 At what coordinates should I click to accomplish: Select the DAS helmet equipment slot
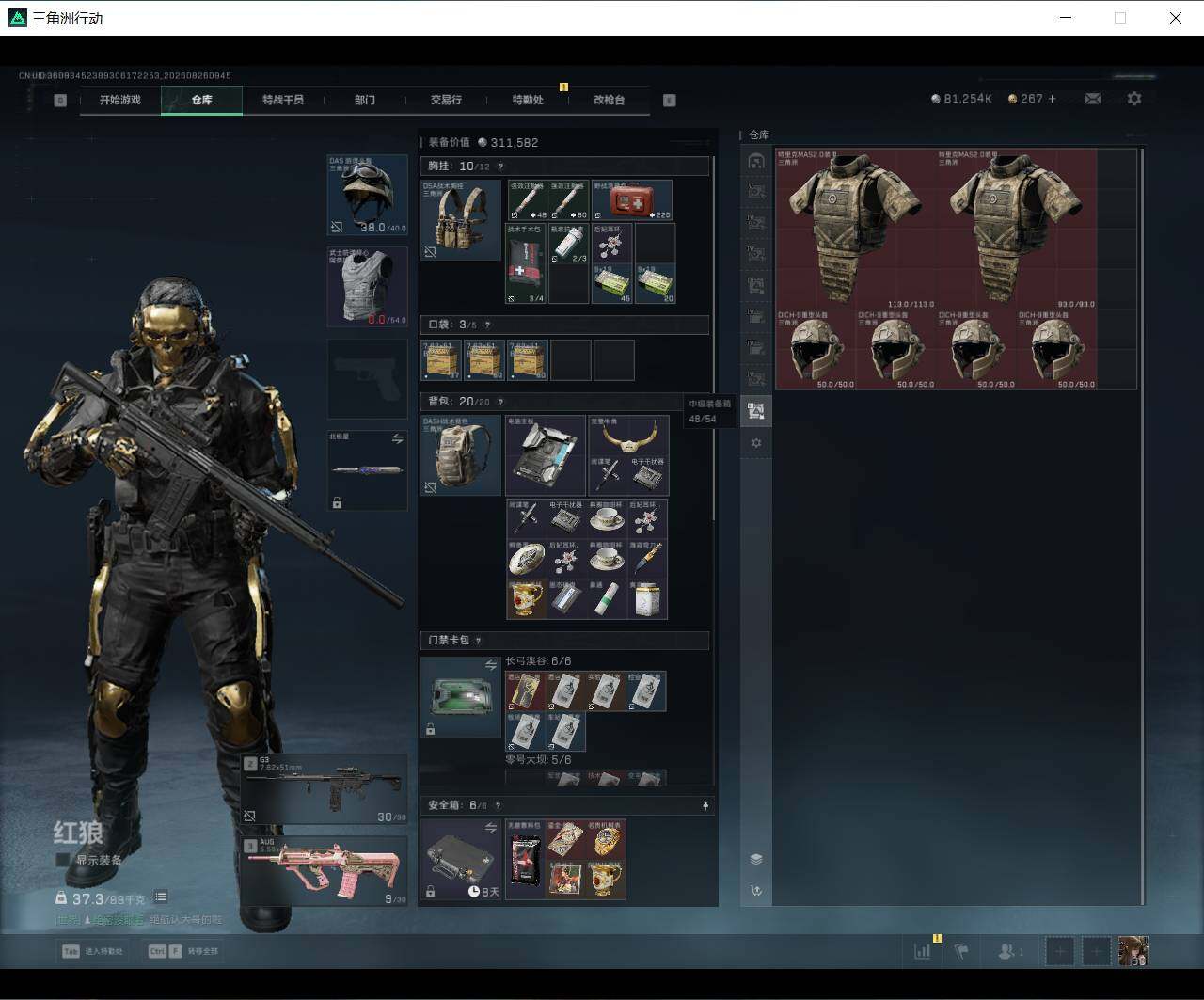[x=367, y=196]
